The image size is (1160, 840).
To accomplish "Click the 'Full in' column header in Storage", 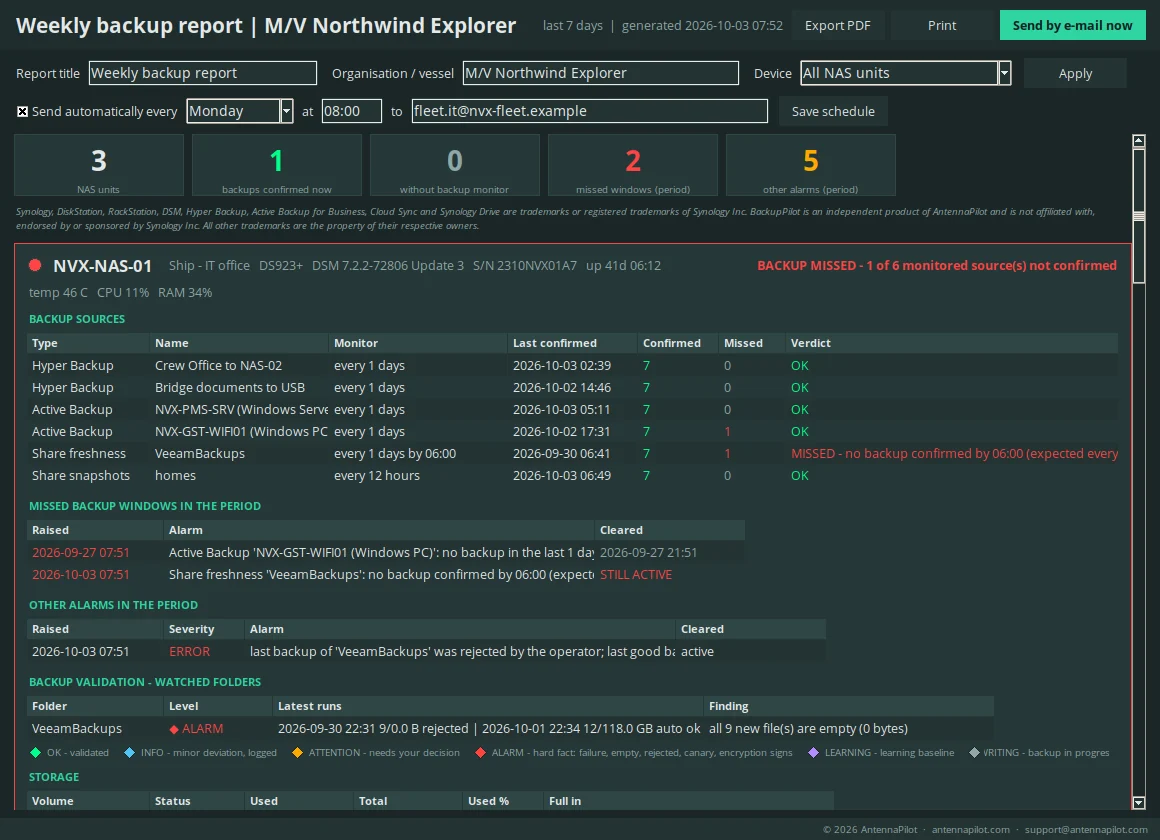I will pyautogui.click(x=565, y=802).
